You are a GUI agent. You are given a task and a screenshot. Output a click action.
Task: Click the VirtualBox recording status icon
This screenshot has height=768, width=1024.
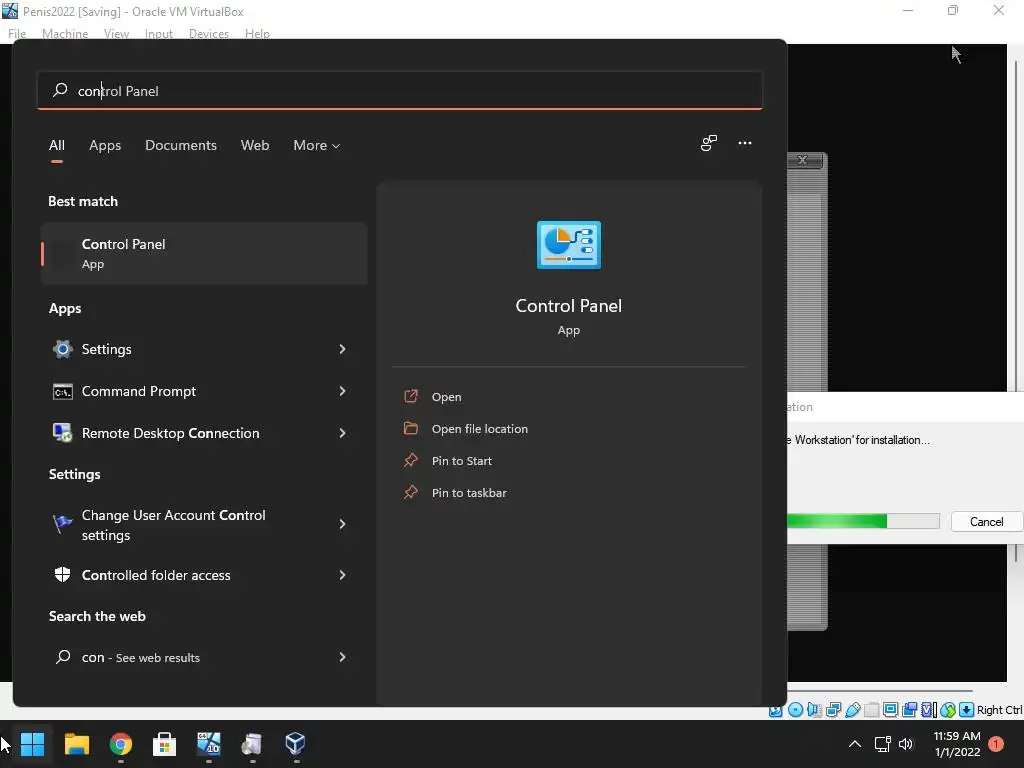[x=909, y=710]
